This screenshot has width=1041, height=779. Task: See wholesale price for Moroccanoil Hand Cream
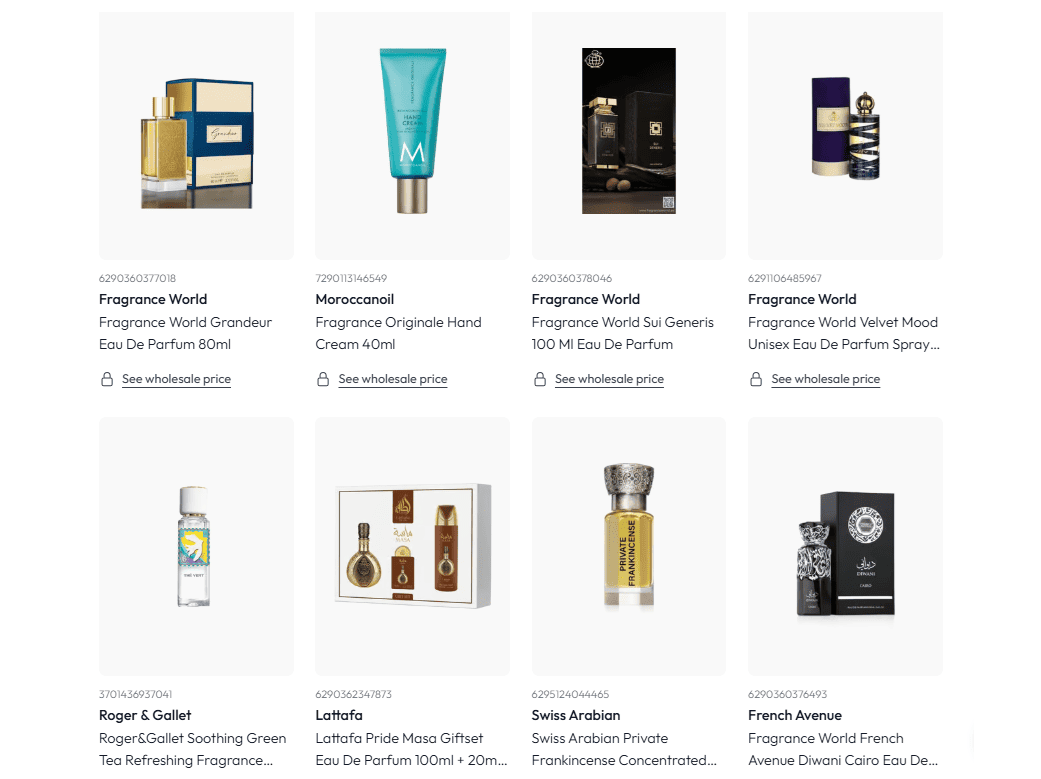pyautogui.click(x=393, y=379)
